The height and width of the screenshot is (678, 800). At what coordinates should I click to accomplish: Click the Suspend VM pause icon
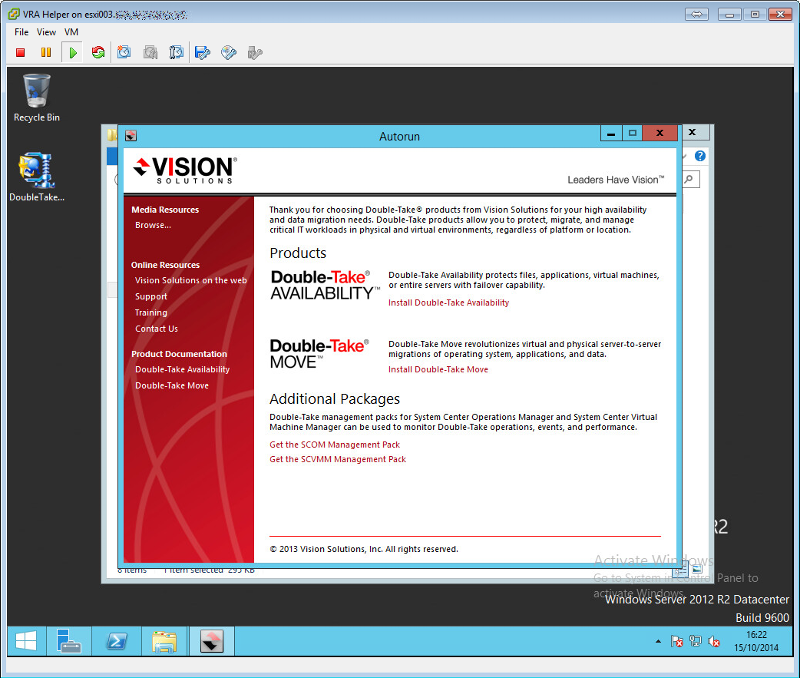[46, 53]
